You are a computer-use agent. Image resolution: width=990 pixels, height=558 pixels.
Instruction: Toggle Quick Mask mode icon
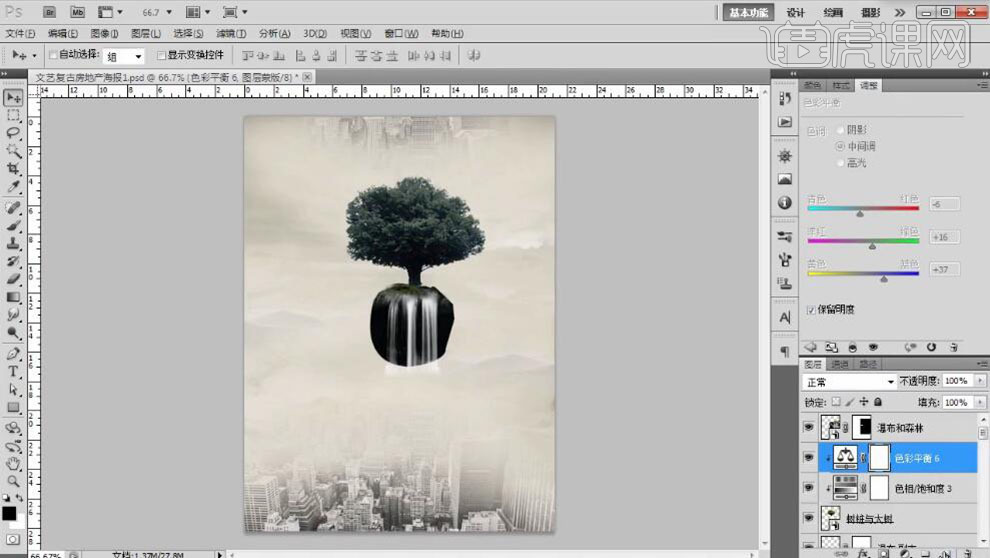click(x=13, y=540)
